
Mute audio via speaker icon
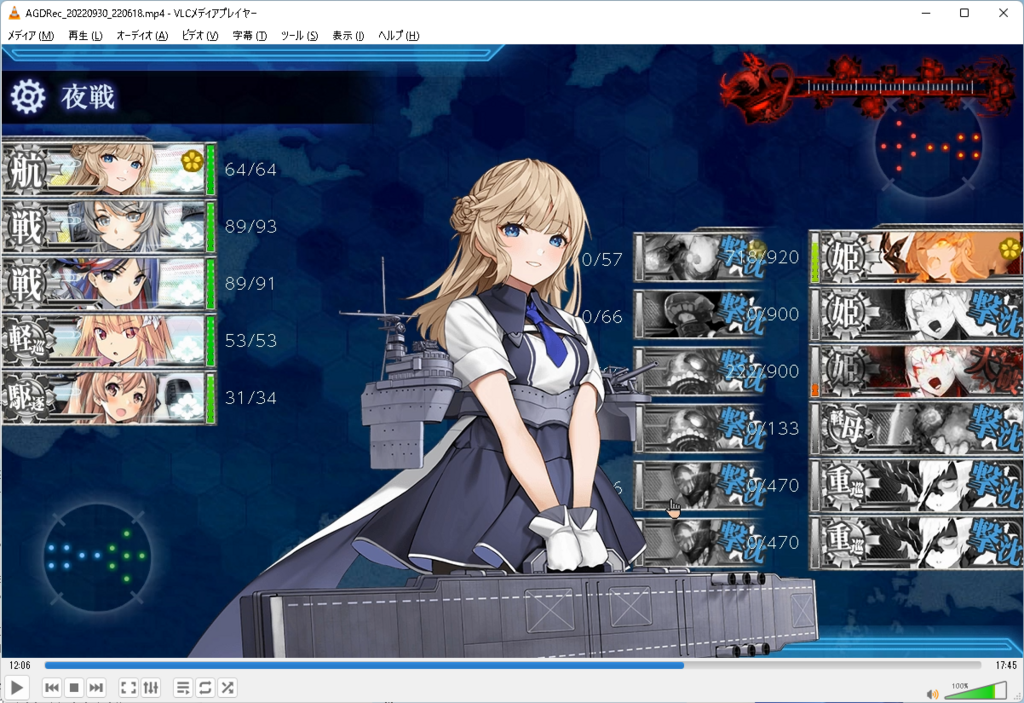coord(932,693)
